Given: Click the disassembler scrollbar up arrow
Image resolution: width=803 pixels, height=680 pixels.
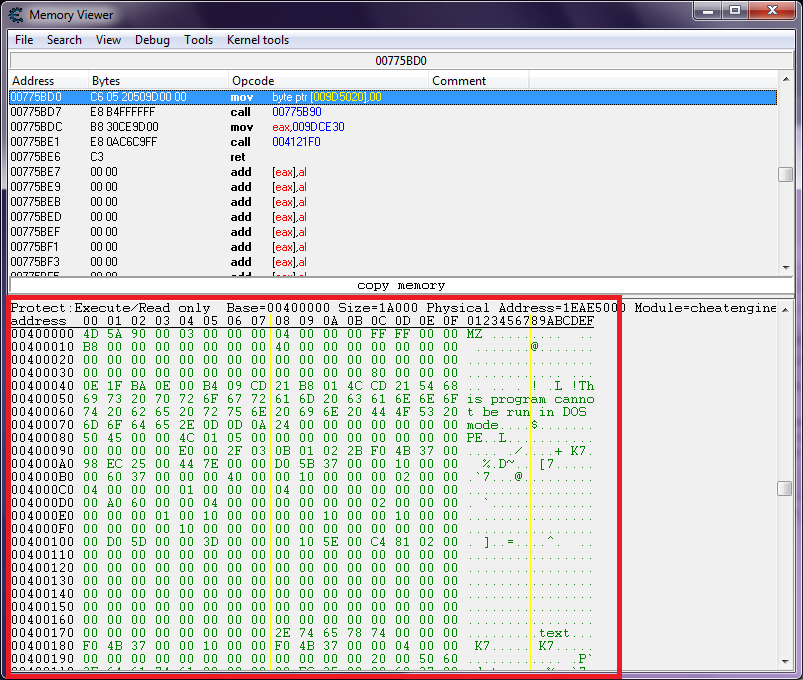Looking at the screenshot, I should coord(786,80).
